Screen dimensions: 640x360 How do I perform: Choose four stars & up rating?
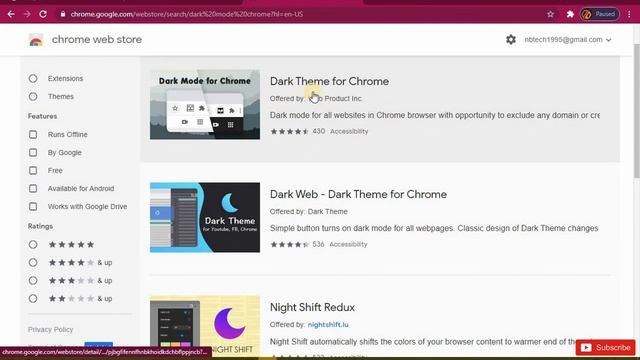[33, 262]
